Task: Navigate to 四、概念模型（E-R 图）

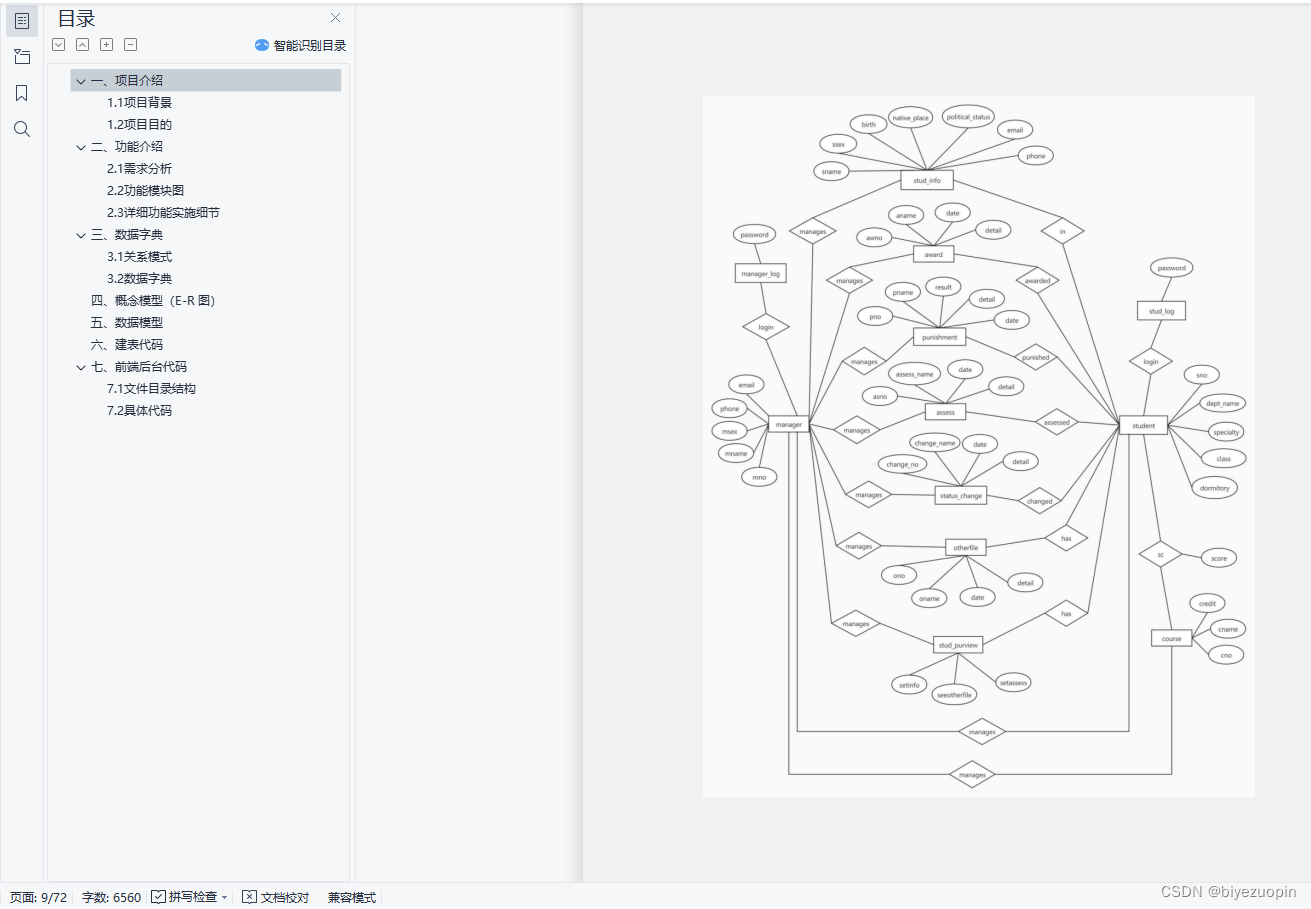Action: pyautogui.click(x=153, y=300)
